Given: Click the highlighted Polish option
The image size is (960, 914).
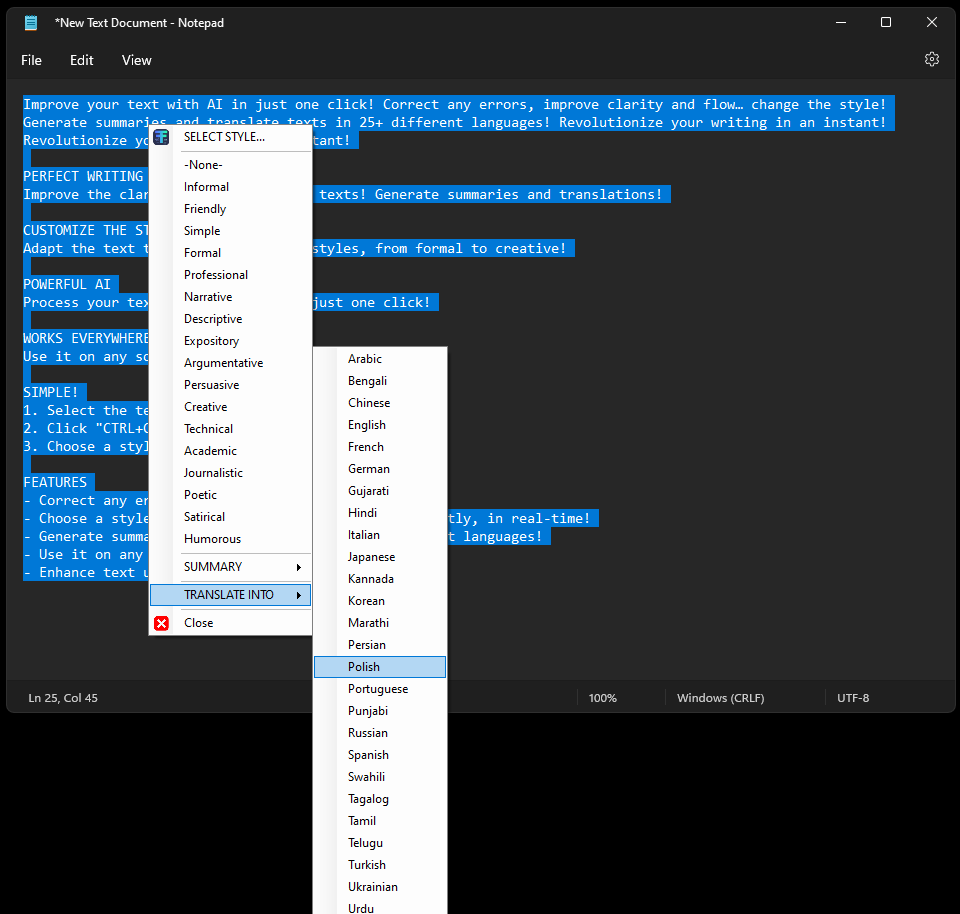Looking at the screenshot, I should (x=380, y=667).
